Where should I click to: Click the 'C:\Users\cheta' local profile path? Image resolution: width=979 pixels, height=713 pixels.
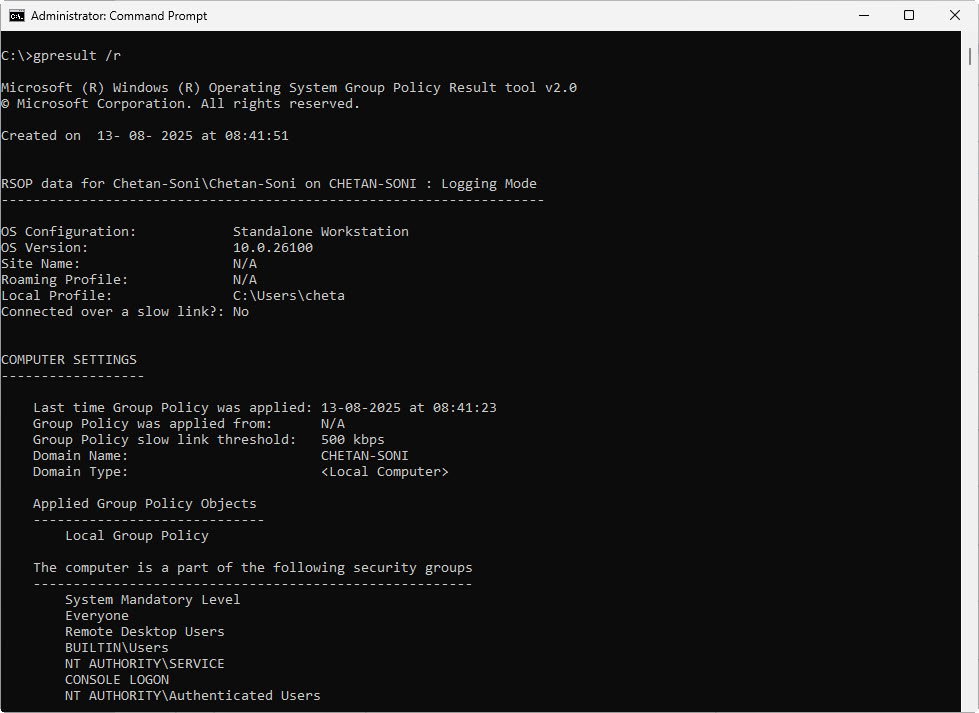point(288,295)
